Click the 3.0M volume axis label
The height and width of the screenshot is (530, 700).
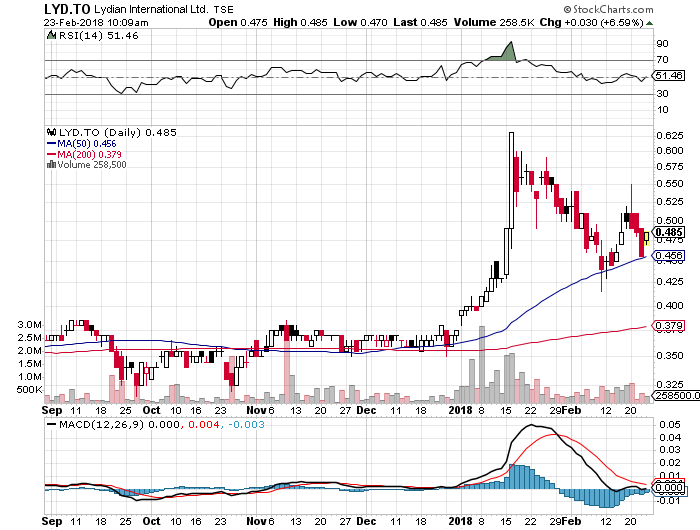30,325
